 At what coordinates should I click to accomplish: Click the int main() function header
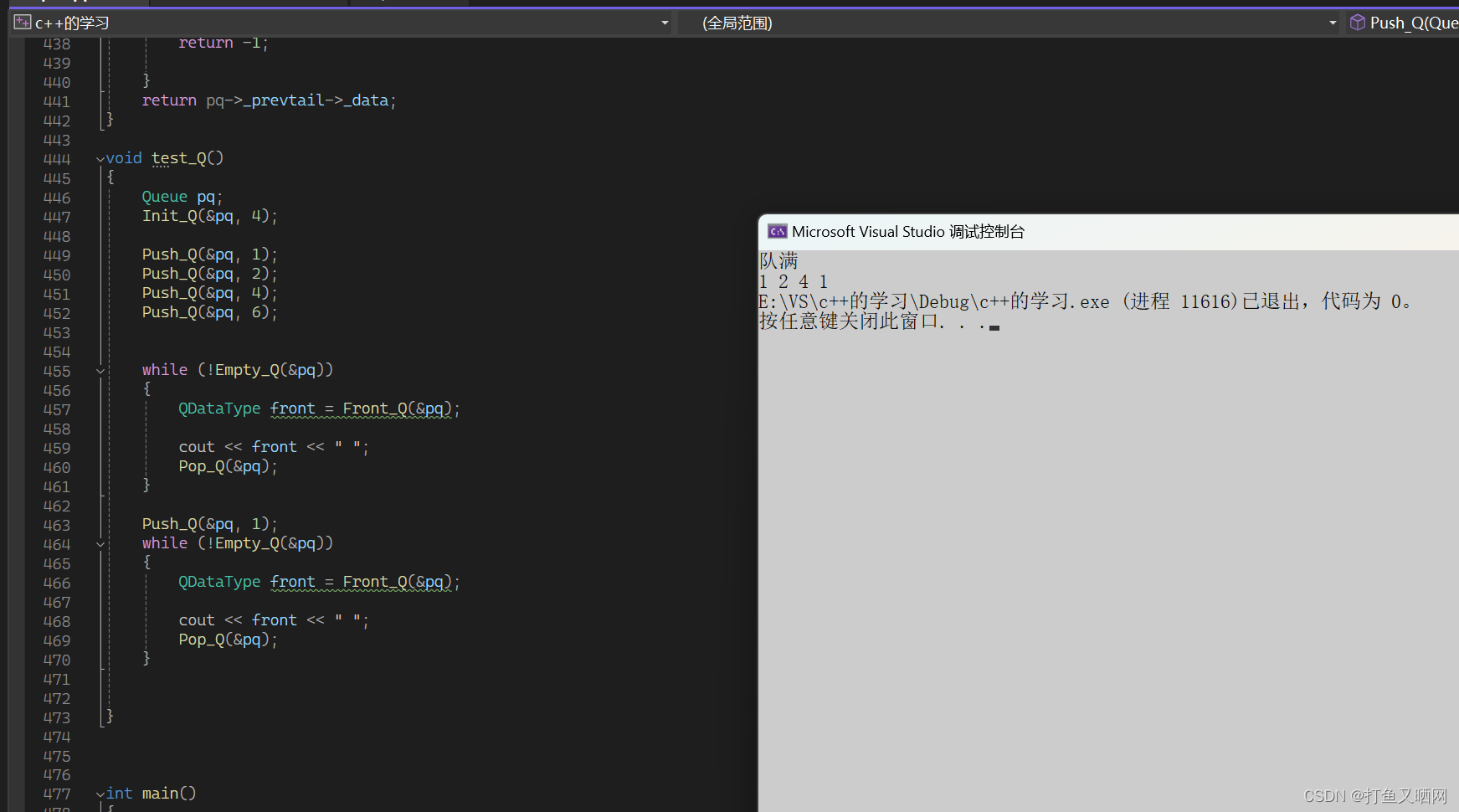click(152, 794)
